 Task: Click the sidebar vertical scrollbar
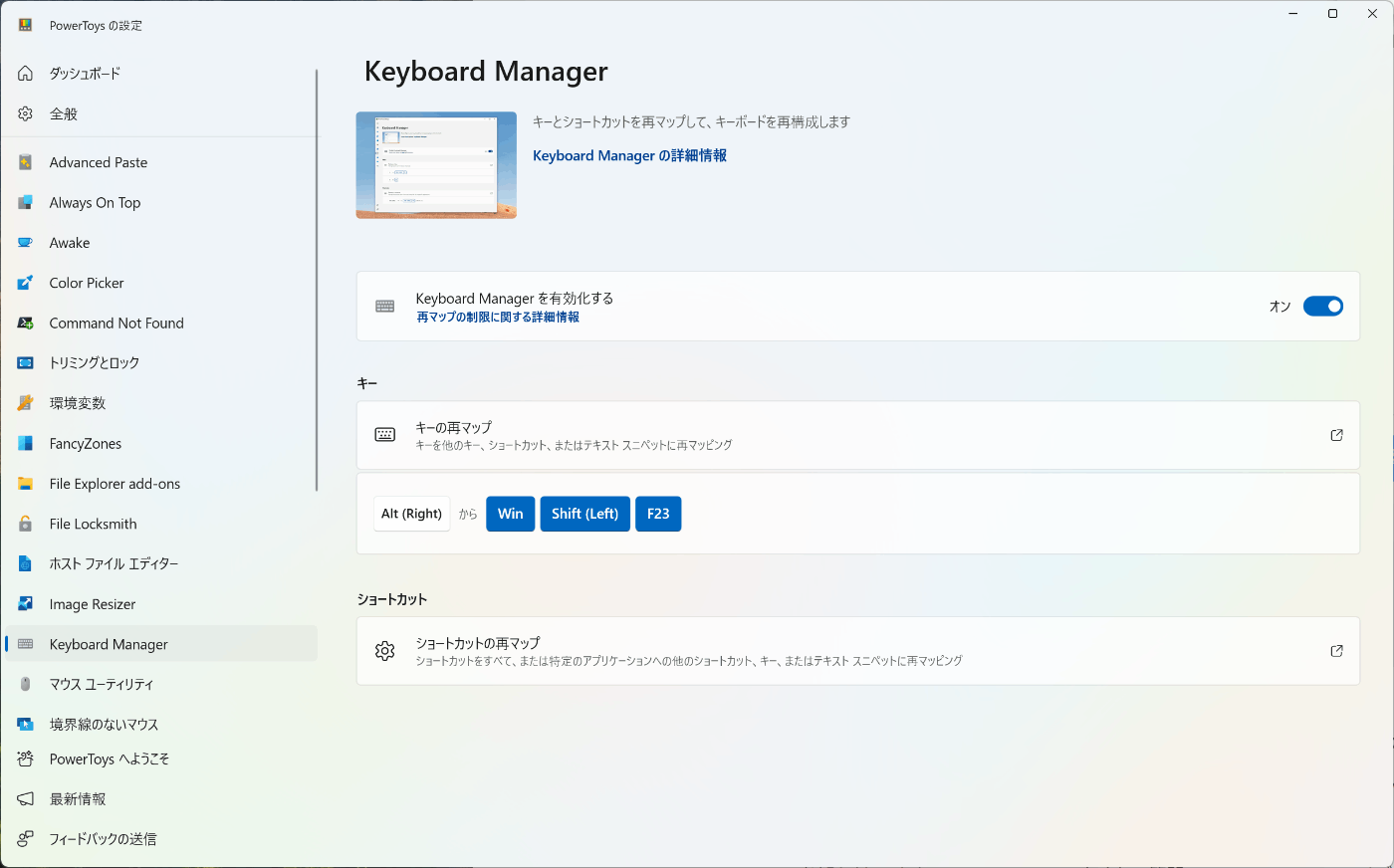[317, 280]
